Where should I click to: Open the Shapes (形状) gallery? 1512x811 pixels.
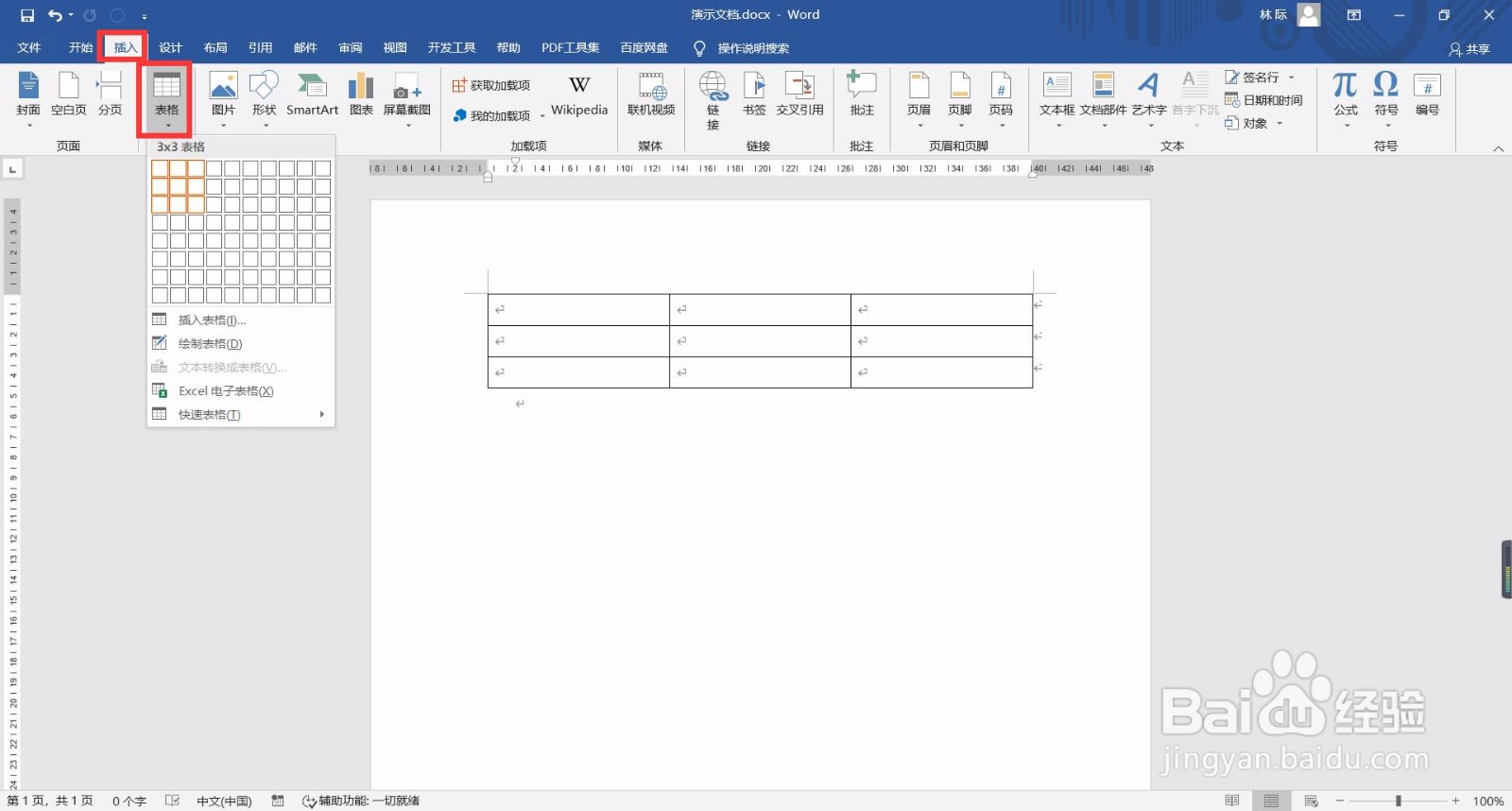coord(264,98)
